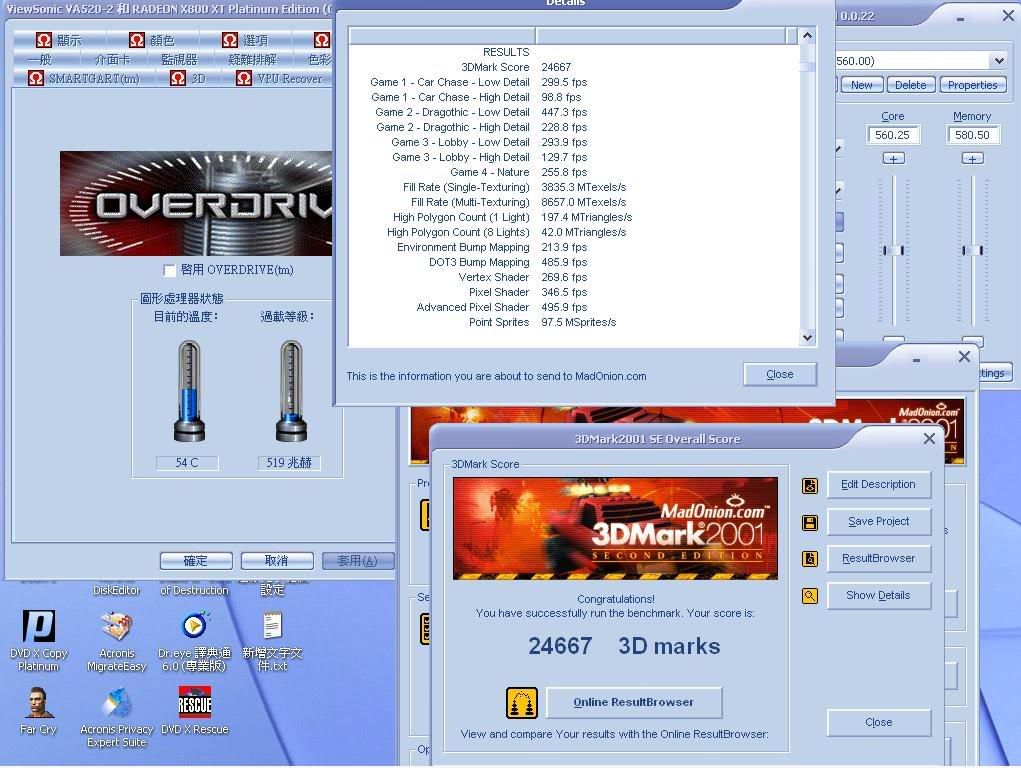Select the Acronis MigrateEasy desktop icon

click(x=117, y=639)
